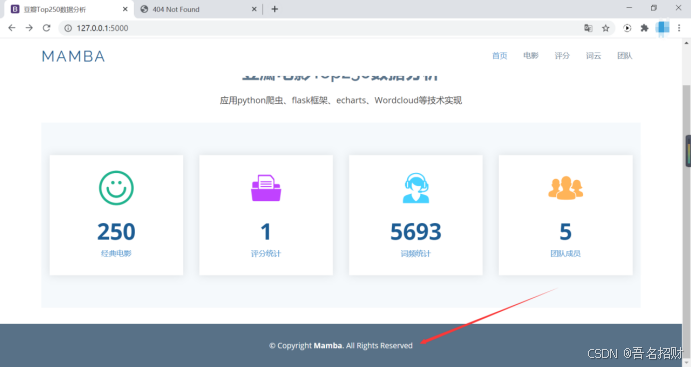
Task: Close the 404 Not Found tab
Action: click(254, 9)
